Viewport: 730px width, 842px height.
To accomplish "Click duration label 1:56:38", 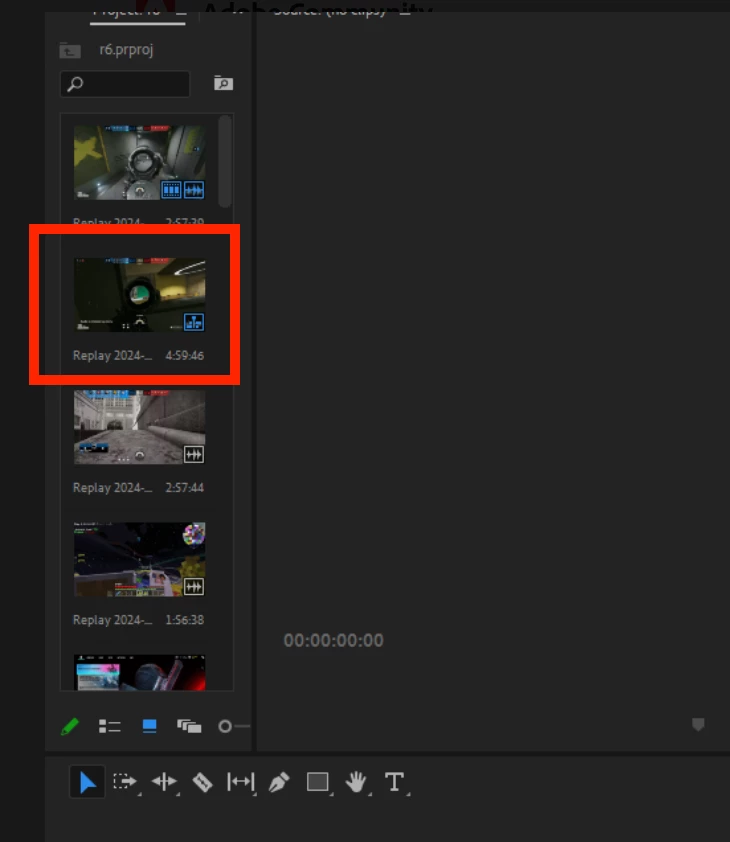I will pos(184,620).
